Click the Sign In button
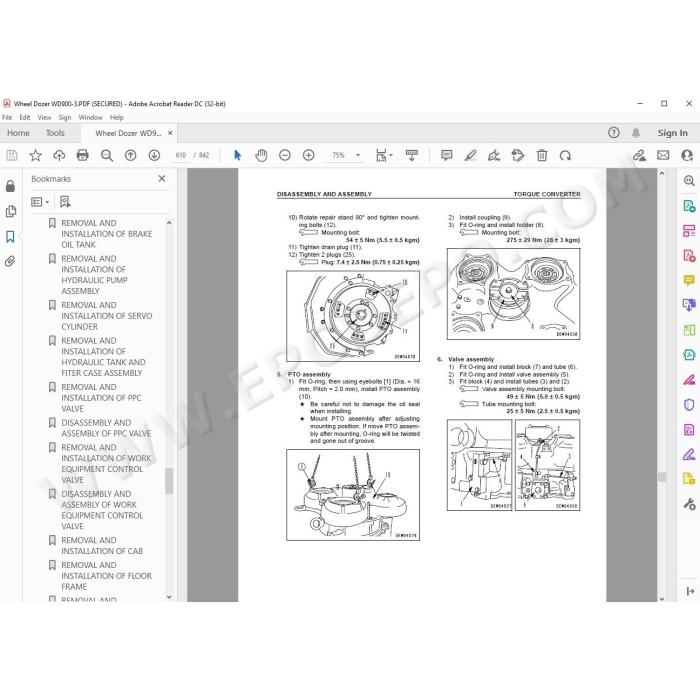 pyautogui.click(x=672, y=133)
